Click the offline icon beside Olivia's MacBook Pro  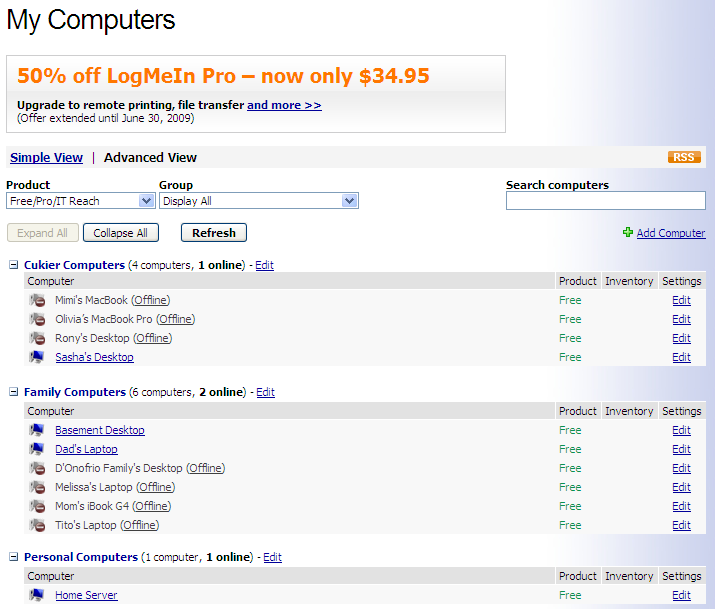[37, 319]
